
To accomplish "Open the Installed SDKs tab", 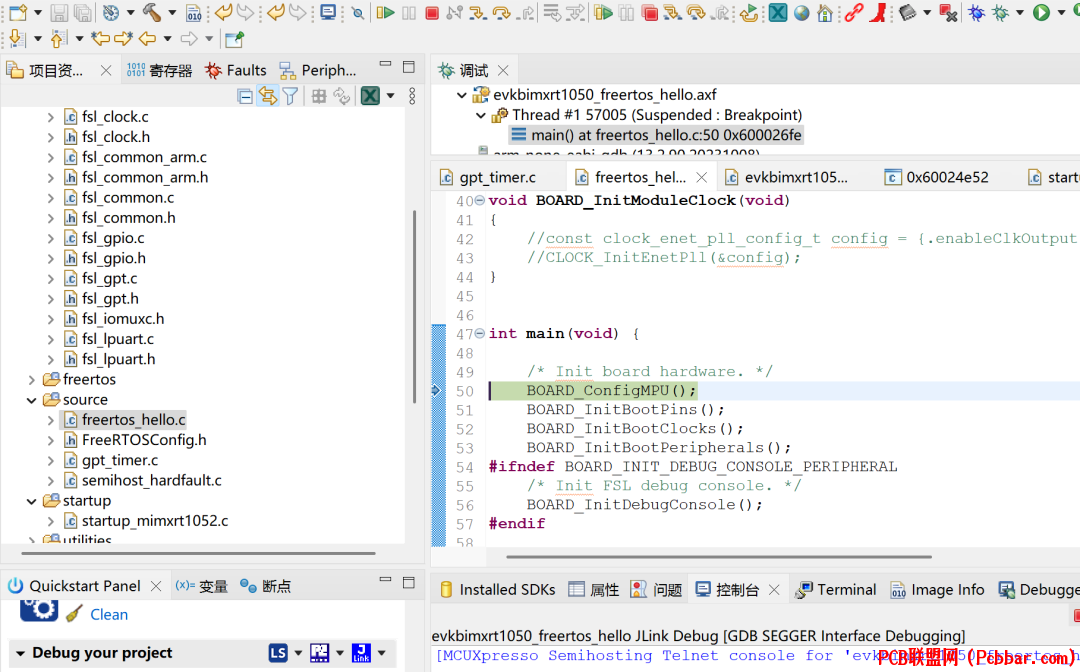I will click(497, 589).
